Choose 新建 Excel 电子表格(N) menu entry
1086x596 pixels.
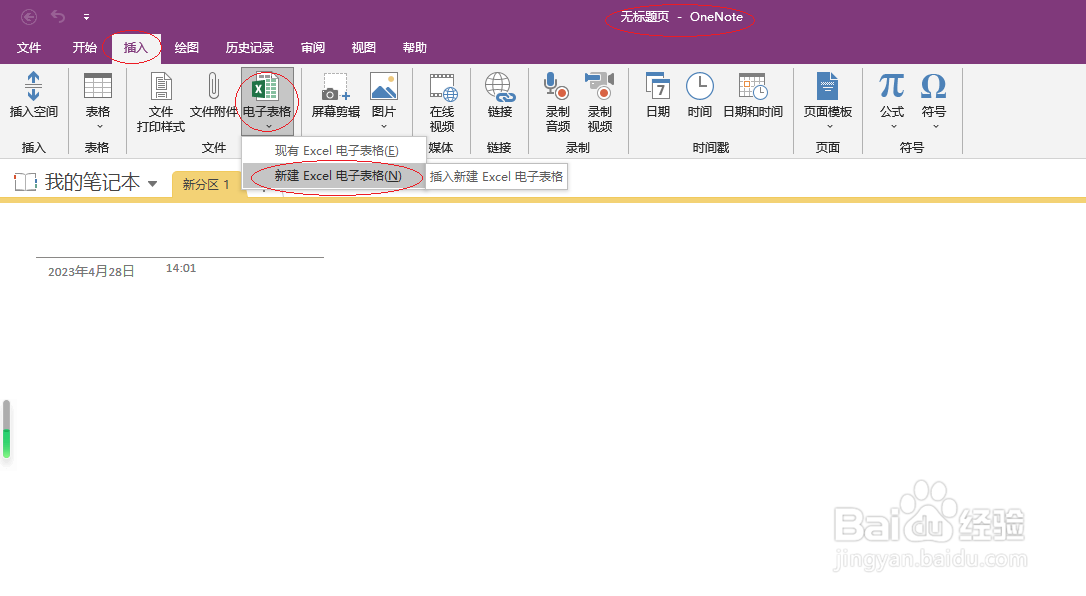point(334,176)
